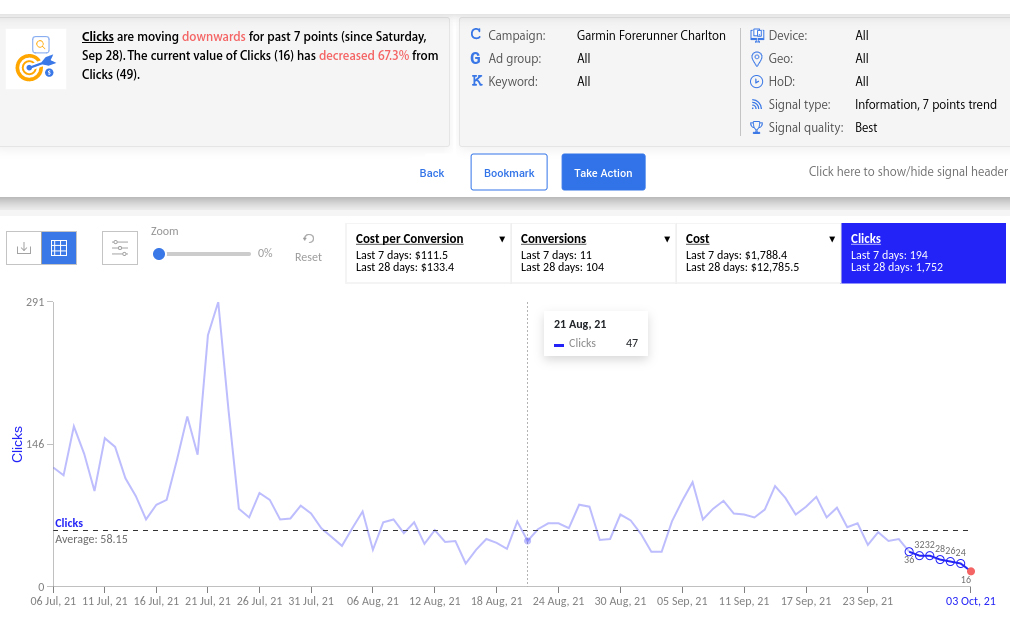This screenshot has width=1010, height=624.
Task: Open chart settings sliders icon
Action: click(120, 248)
